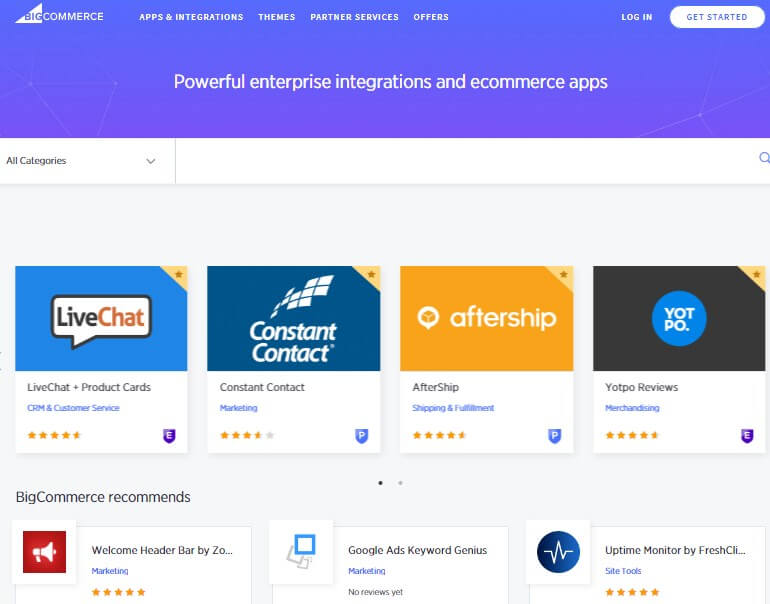The image size is (770, 604).
Task: Select the first carousel page dot
Action: (x=381, y=483)
